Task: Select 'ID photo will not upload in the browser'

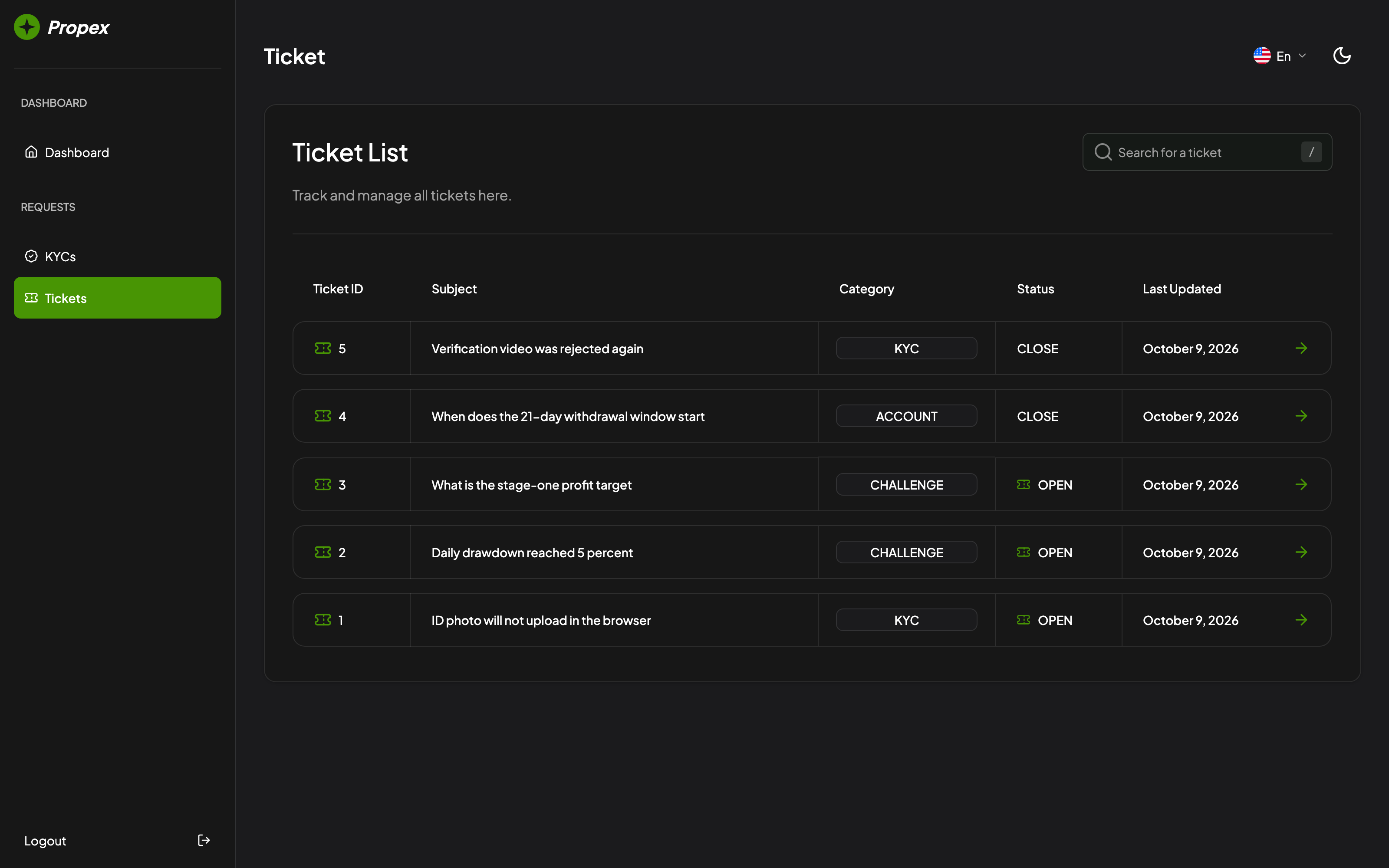Action: (x=541, y=621)
